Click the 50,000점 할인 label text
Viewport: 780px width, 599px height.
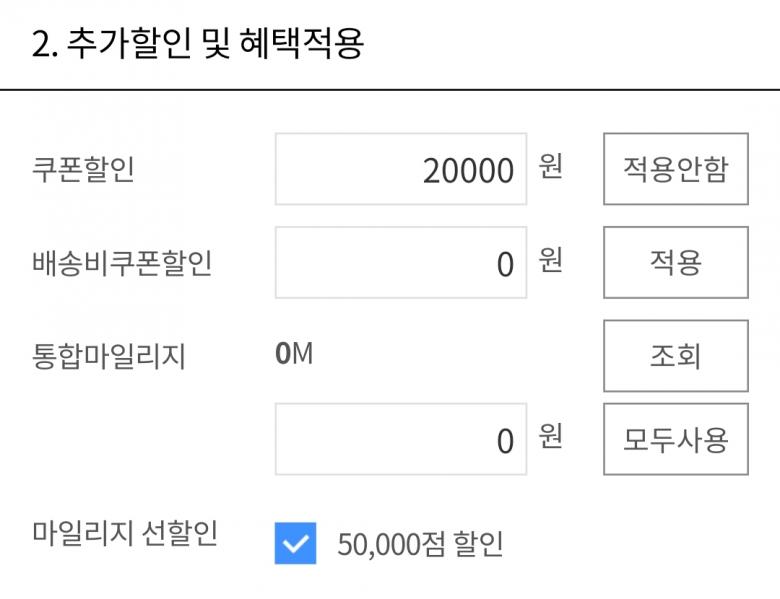pos(420,545)
